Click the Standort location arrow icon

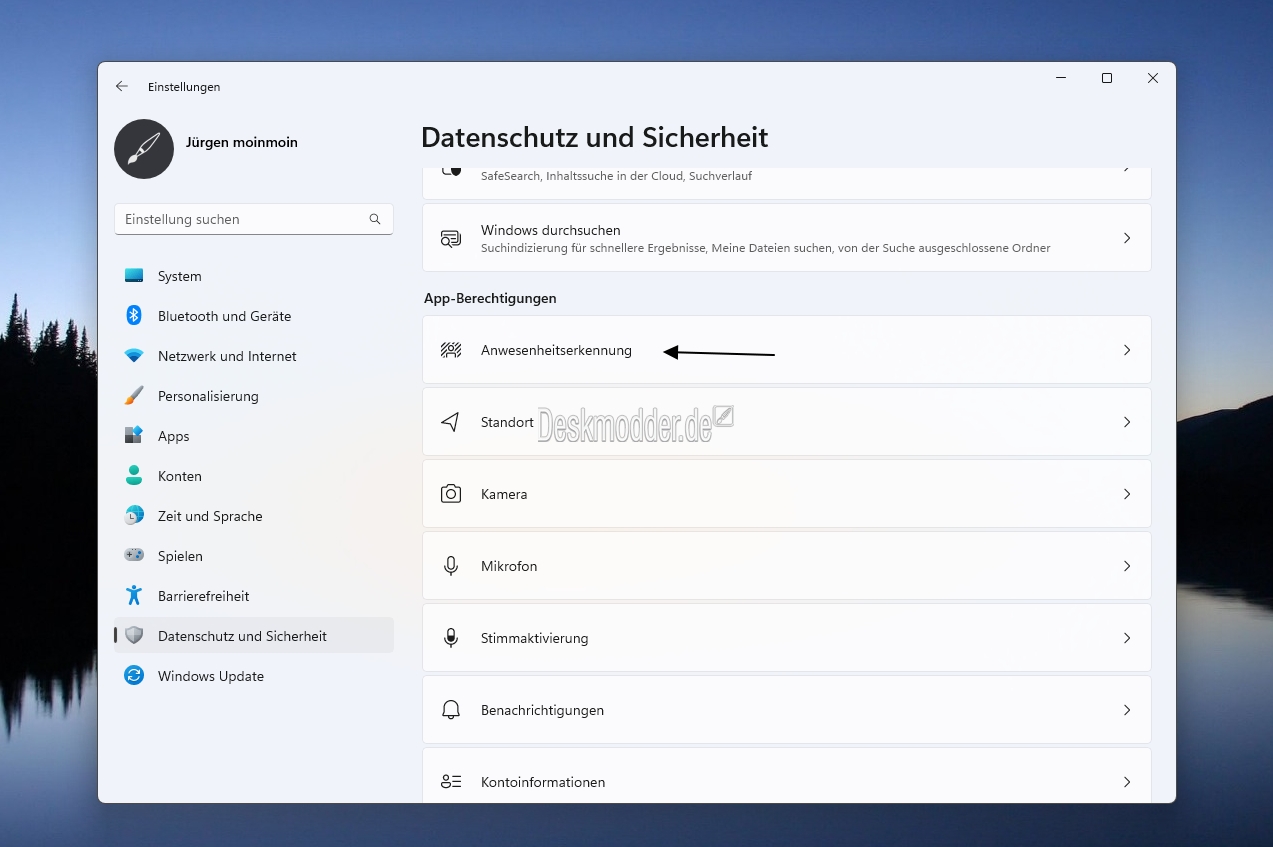(x=451, y=422)
